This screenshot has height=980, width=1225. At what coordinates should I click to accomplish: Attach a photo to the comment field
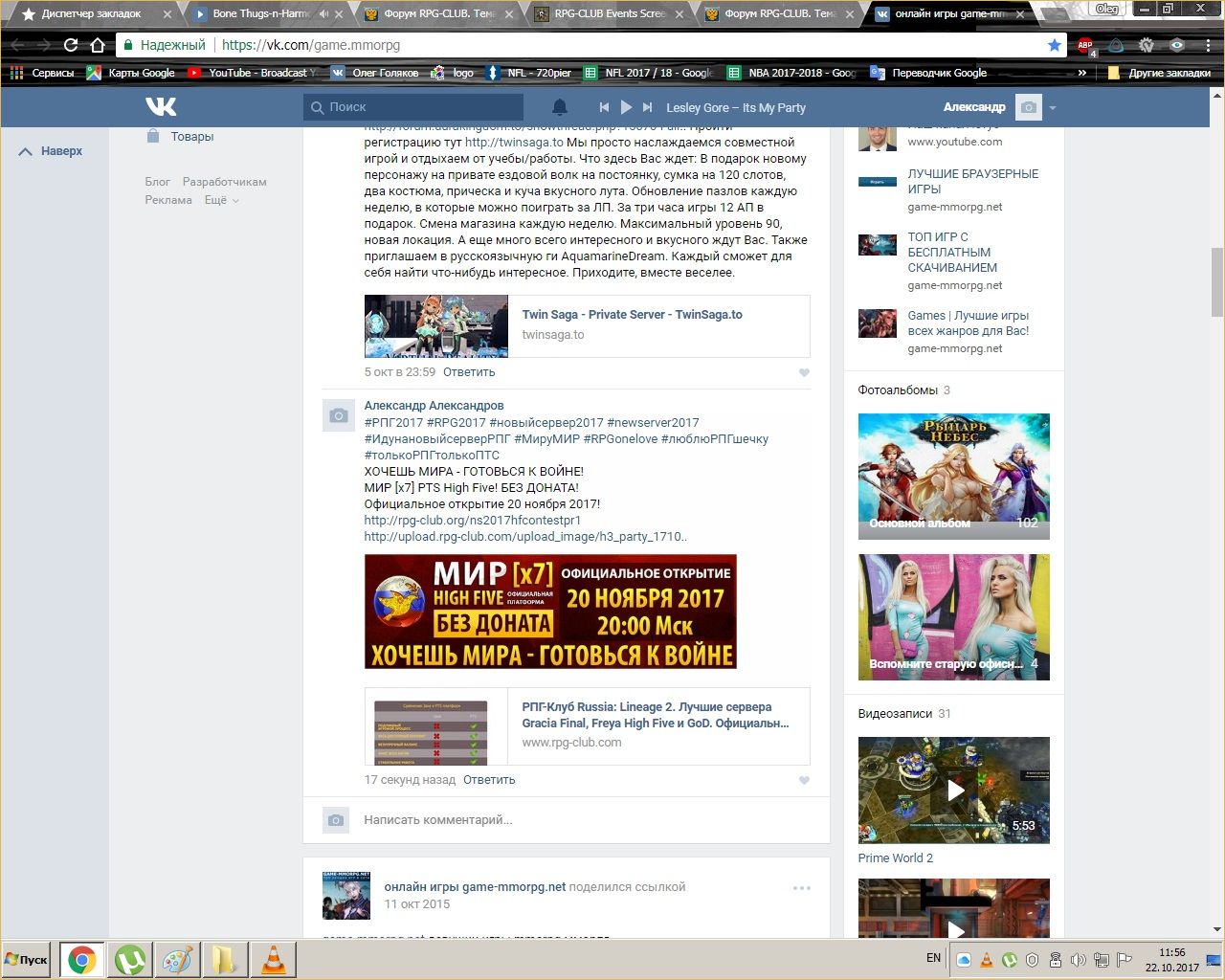(335, 820)
